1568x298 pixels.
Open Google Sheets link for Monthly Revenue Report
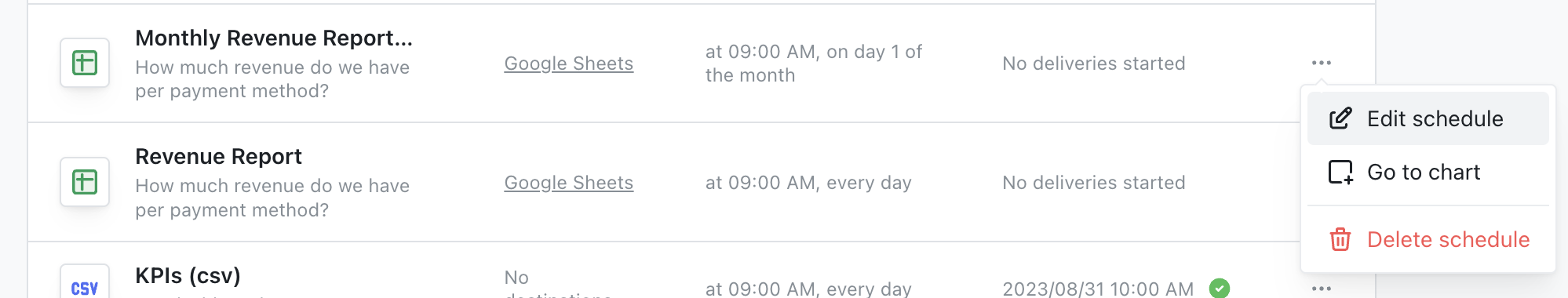click(x=569, y=64)
